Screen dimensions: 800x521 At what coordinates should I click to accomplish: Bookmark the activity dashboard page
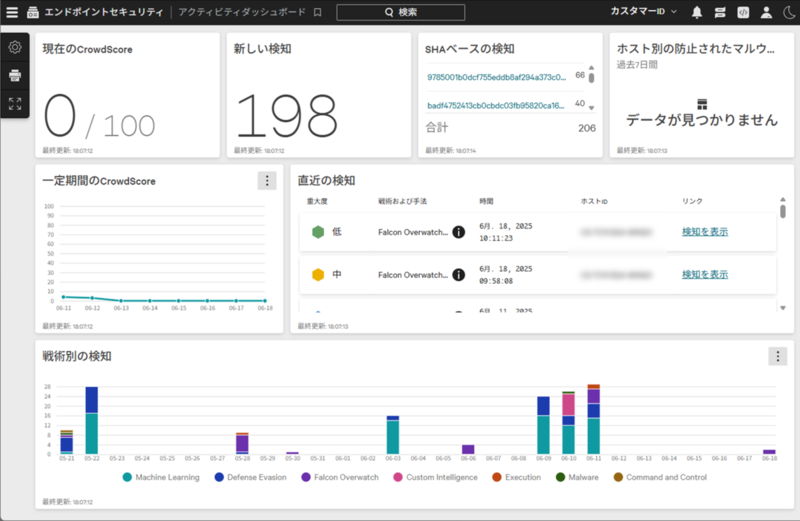(317, 12)
